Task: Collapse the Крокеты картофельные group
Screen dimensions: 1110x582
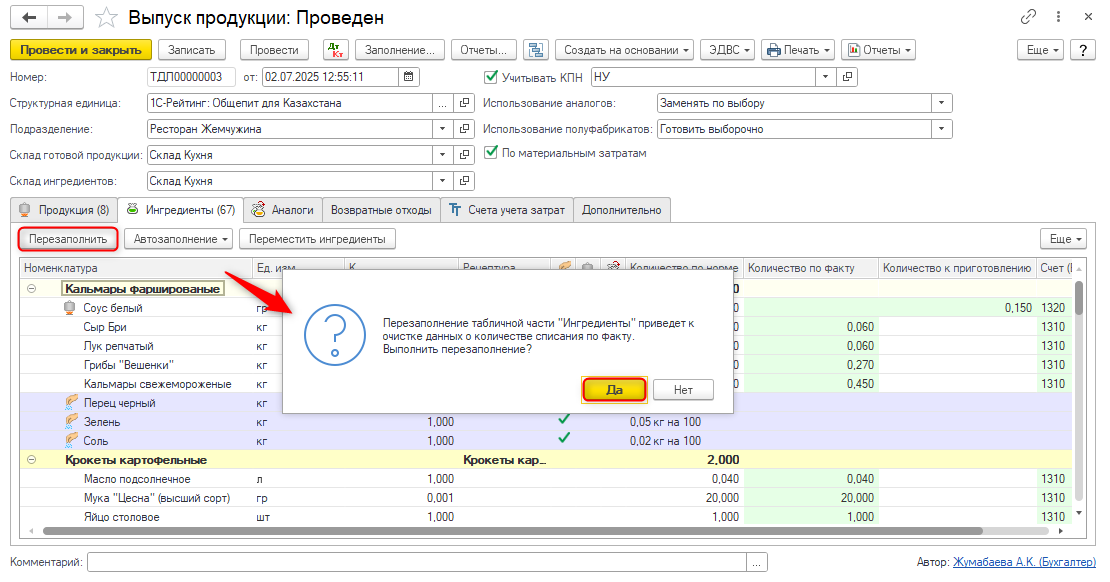Action: (x=31, y=460)
